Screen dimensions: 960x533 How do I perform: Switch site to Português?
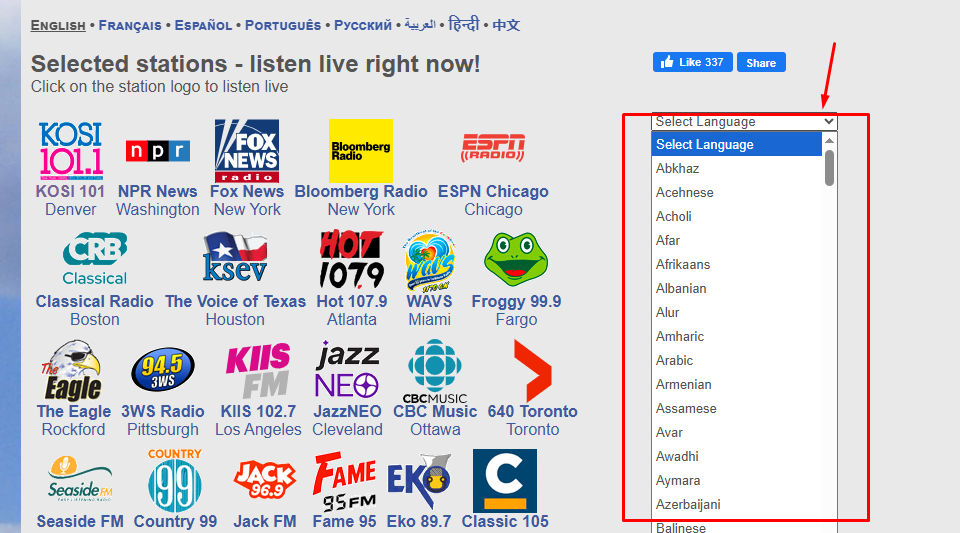pos(283,25)
